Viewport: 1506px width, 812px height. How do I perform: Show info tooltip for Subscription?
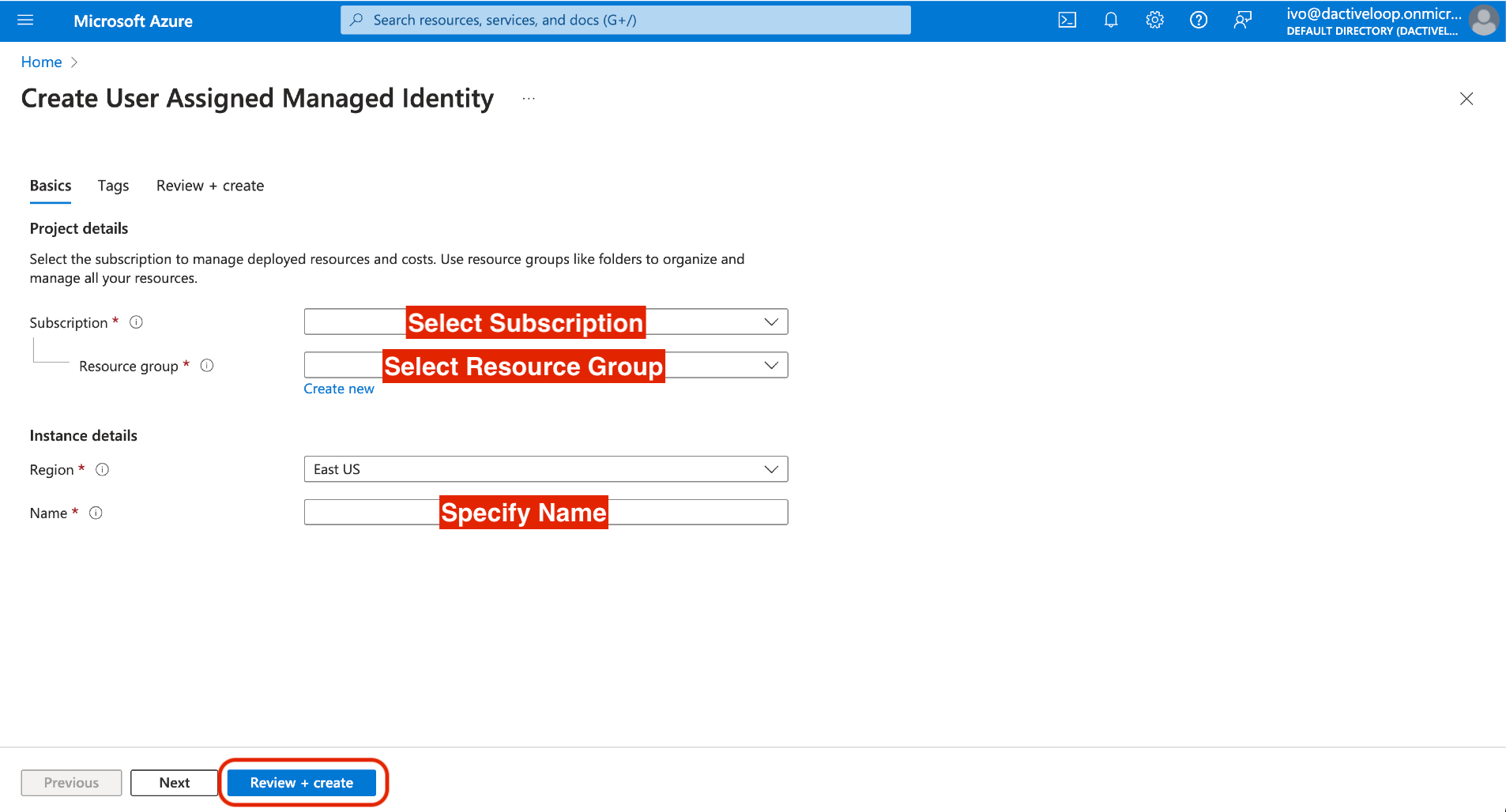(136, 322)
